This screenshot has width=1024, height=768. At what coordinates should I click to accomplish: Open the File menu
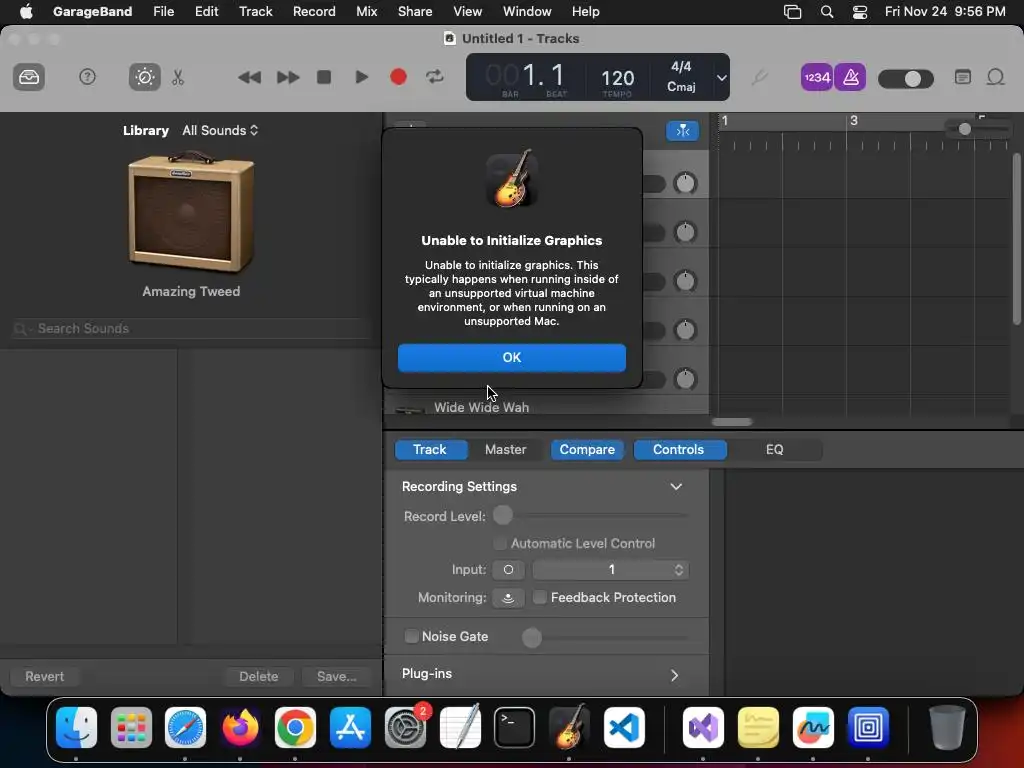coord(163,12)
